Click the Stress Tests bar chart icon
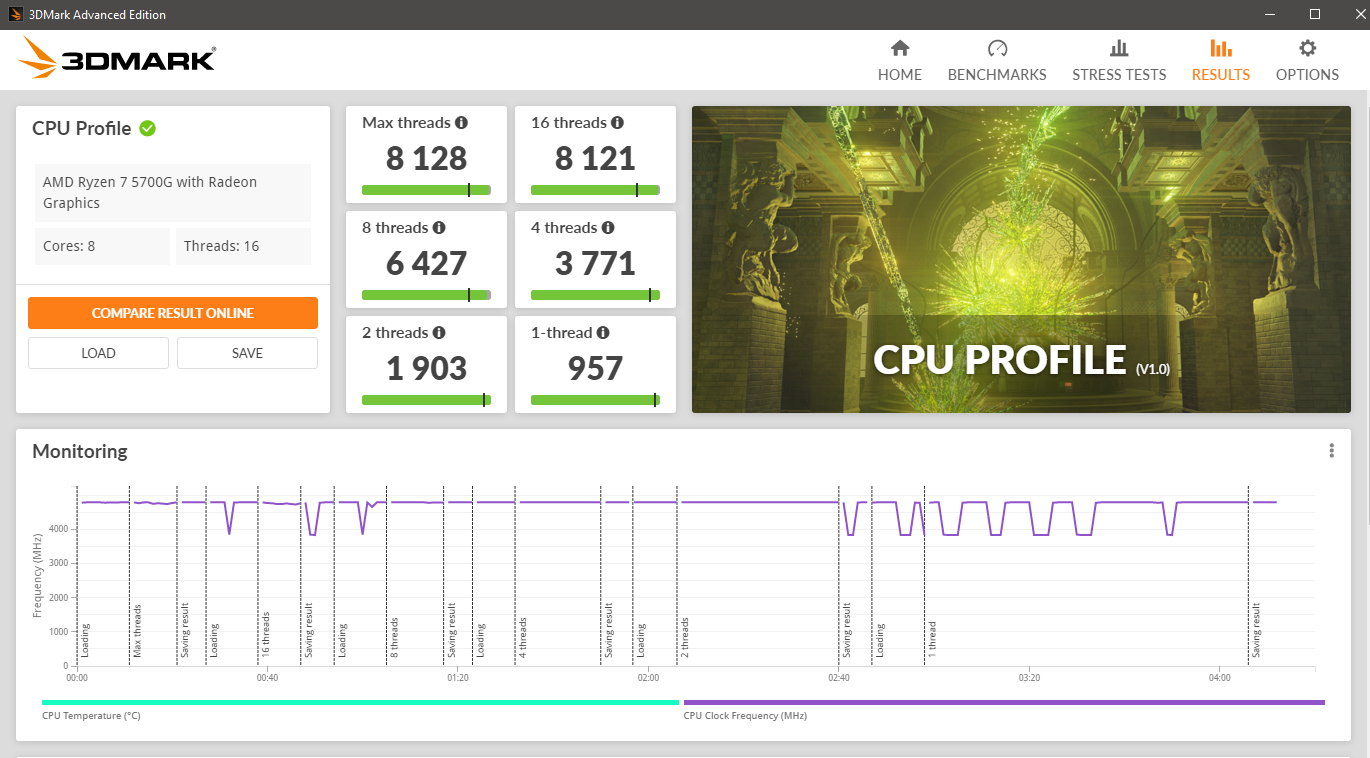This screenshot has width=1370, height=758. coord(1119,48)
